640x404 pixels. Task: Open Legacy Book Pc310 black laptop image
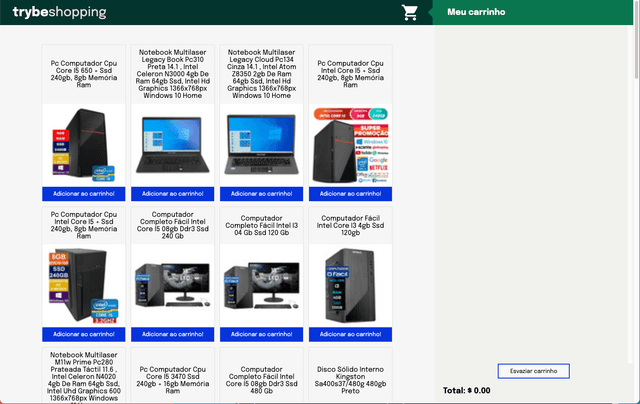click(x=173, y=145)
